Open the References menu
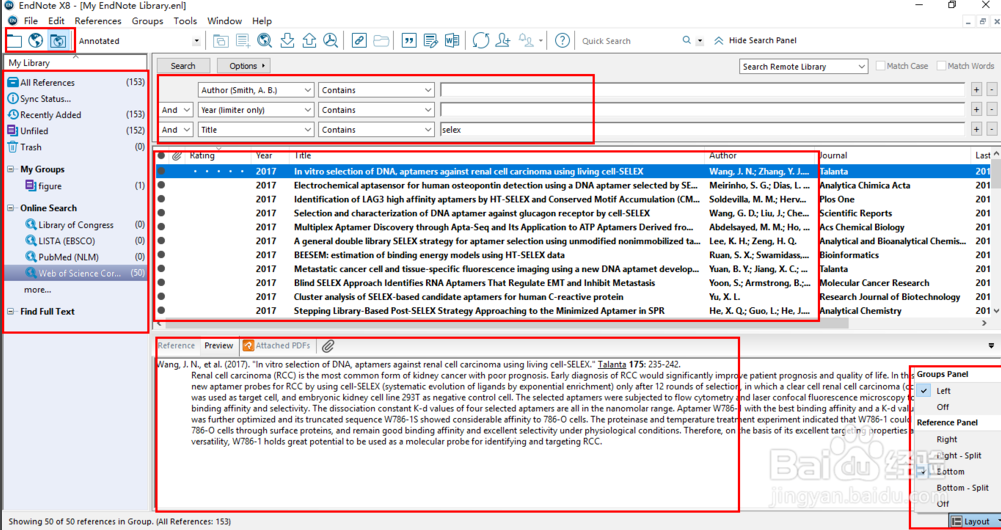 pos(97,21)
